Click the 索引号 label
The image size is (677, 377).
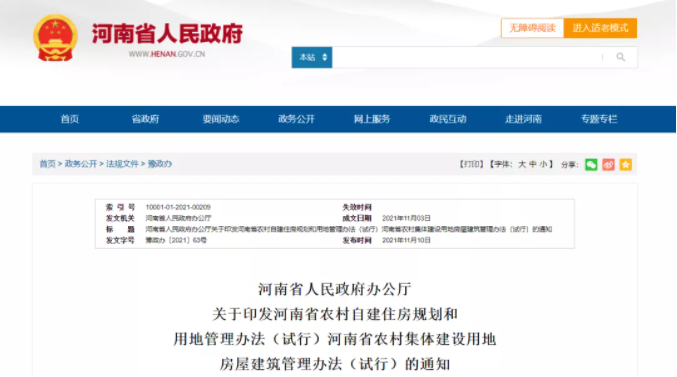coord(120,207)
